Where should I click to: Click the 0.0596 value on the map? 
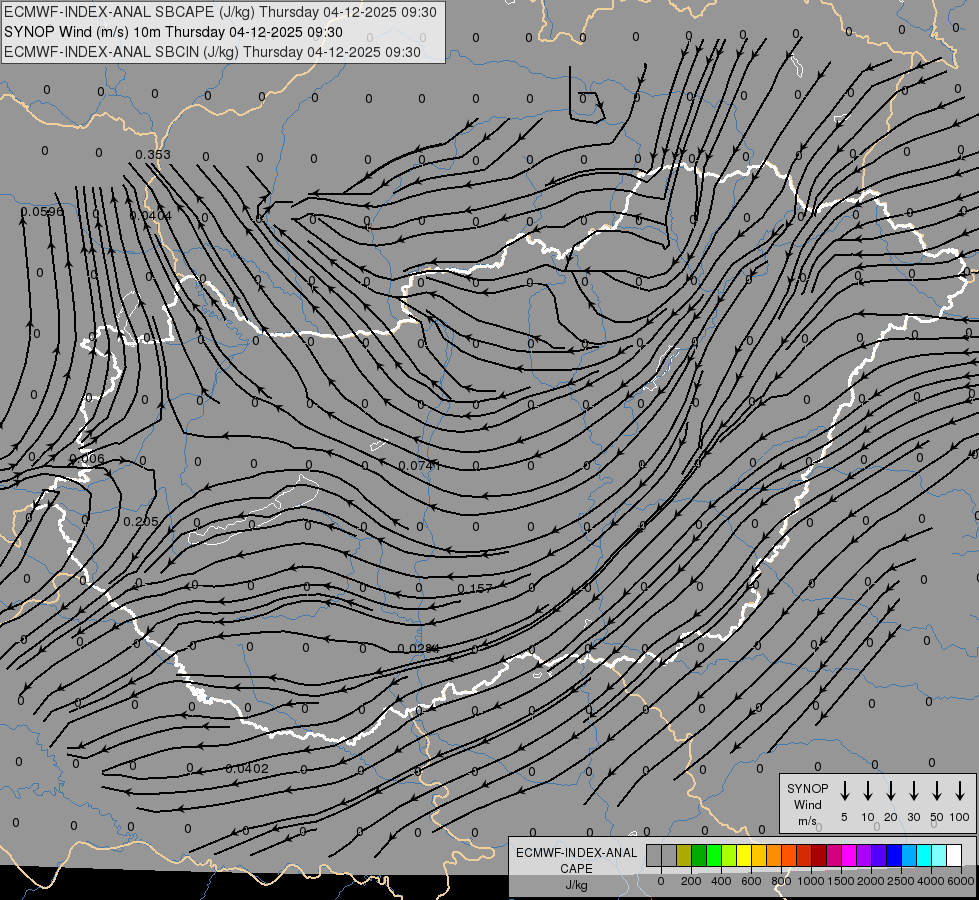(42, 212)
